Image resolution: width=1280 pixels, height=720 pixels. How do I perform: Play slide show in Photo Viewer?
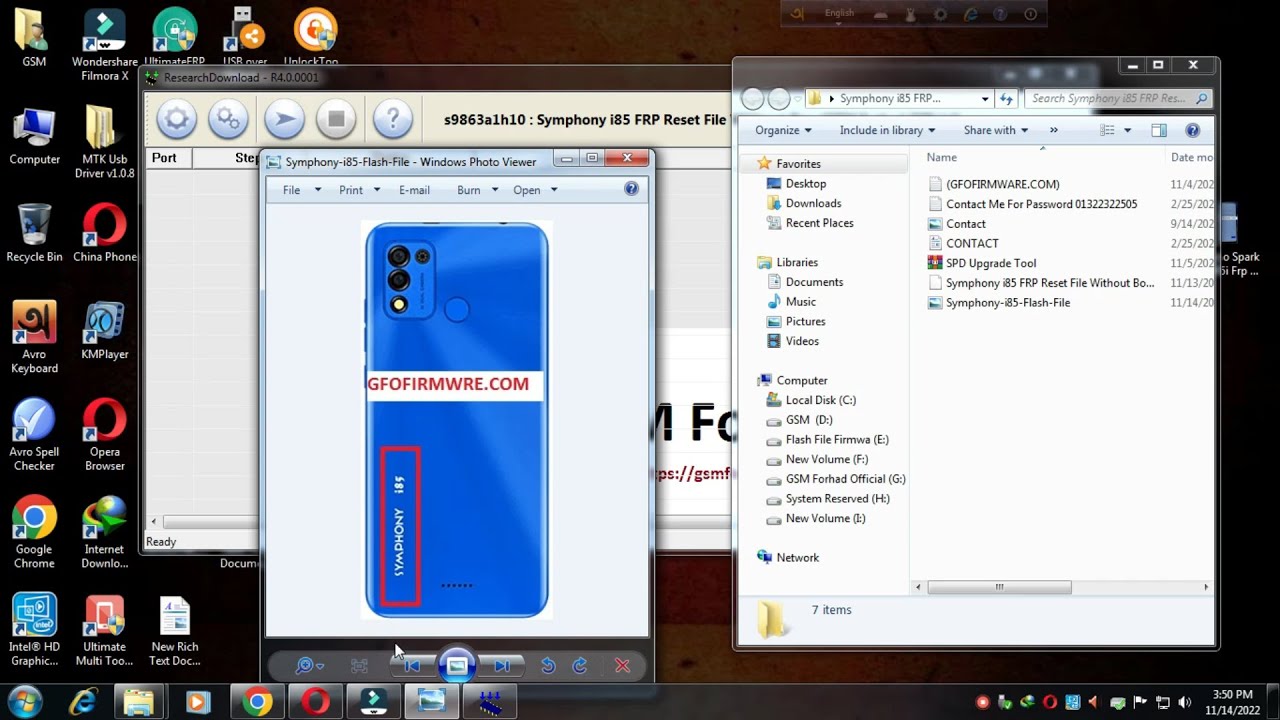(x=457, y=665)
